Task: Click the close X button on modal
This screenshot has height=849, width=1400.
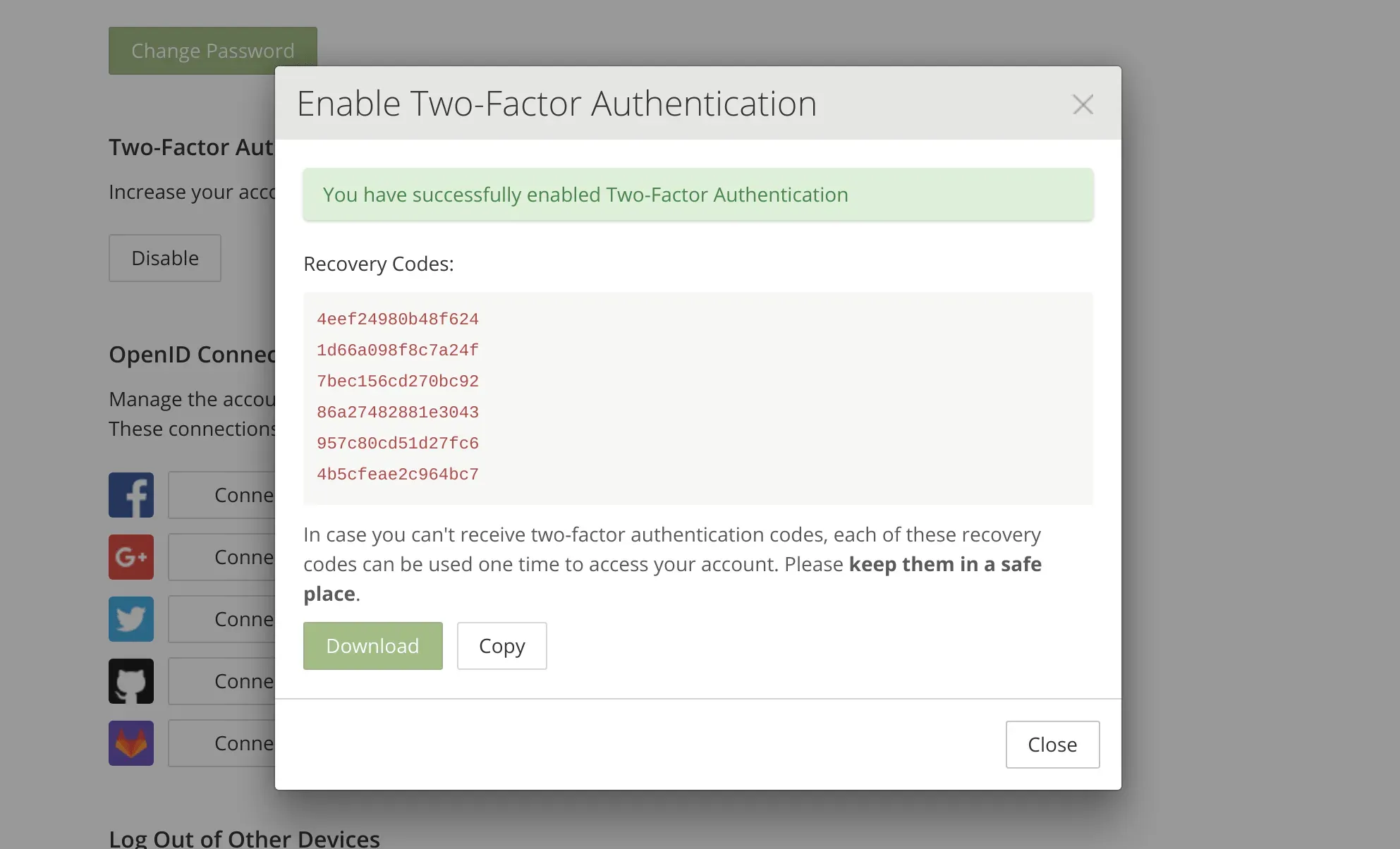Action: 1082,103
